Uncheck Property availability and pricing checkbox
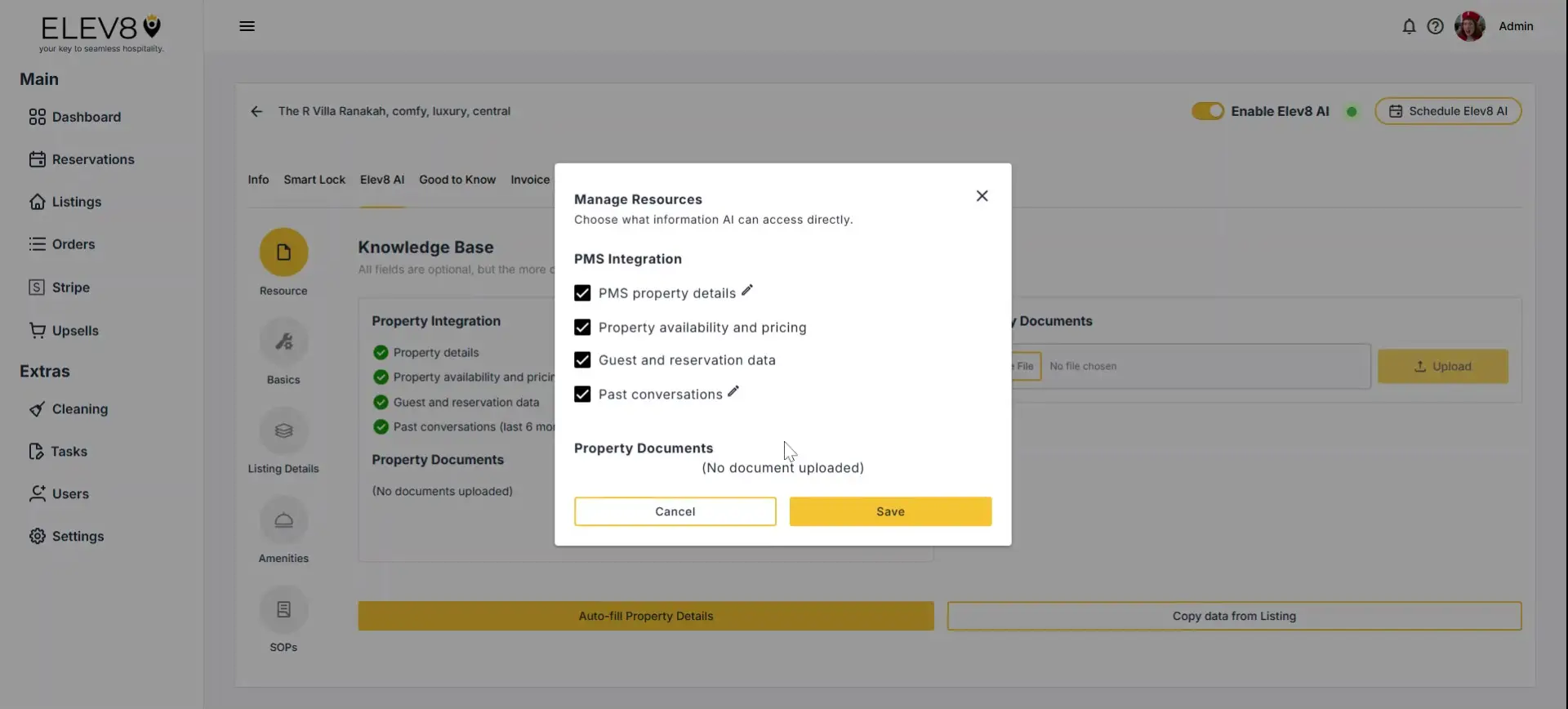Viewport: 1568px width, 709px height. (x=582, y=328)
